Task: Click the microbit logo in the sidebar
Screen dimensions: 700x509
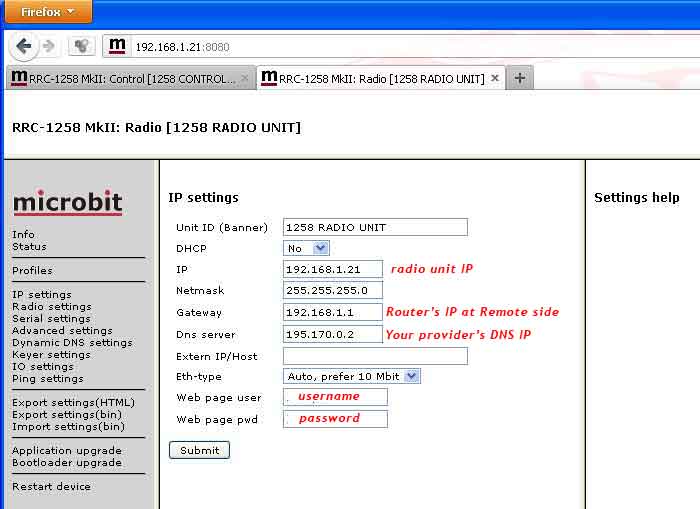Action: coord(67,202)
